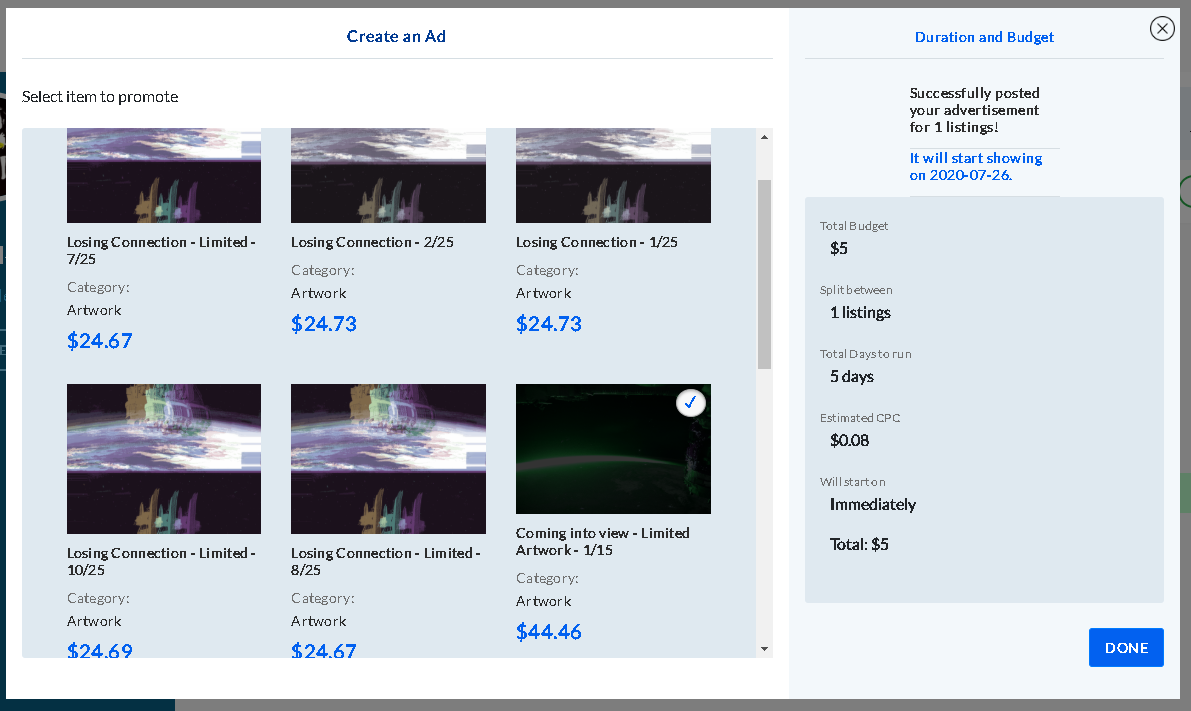Click the start date message 2020-07-26

[976, 166]
